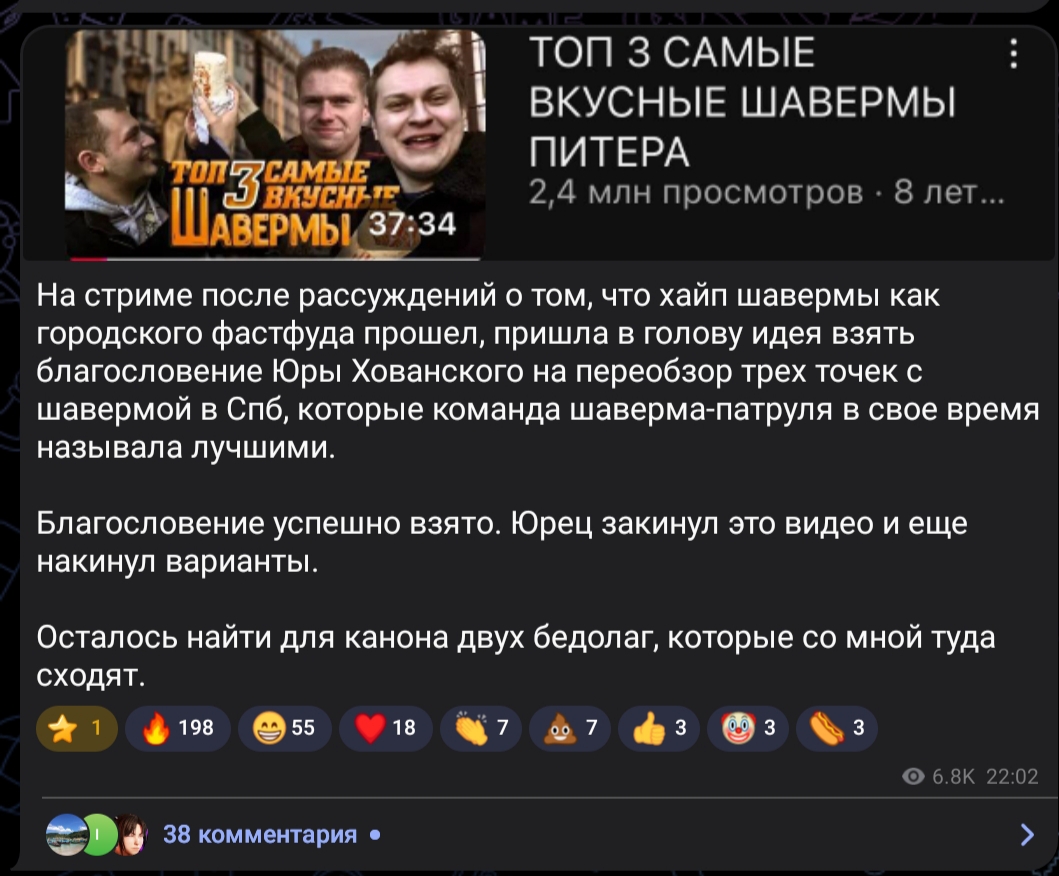Image resolution: width=1059 pixels, height=876 pixels.
Task: Click the red video progress bar
Action: click(x=275, y=258)
